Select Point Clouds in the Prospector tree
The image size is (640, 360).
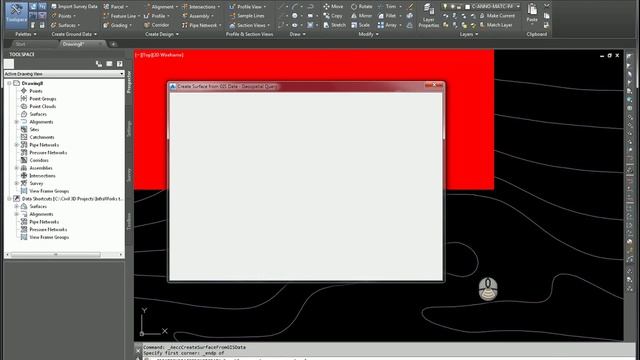coord(42,107)
